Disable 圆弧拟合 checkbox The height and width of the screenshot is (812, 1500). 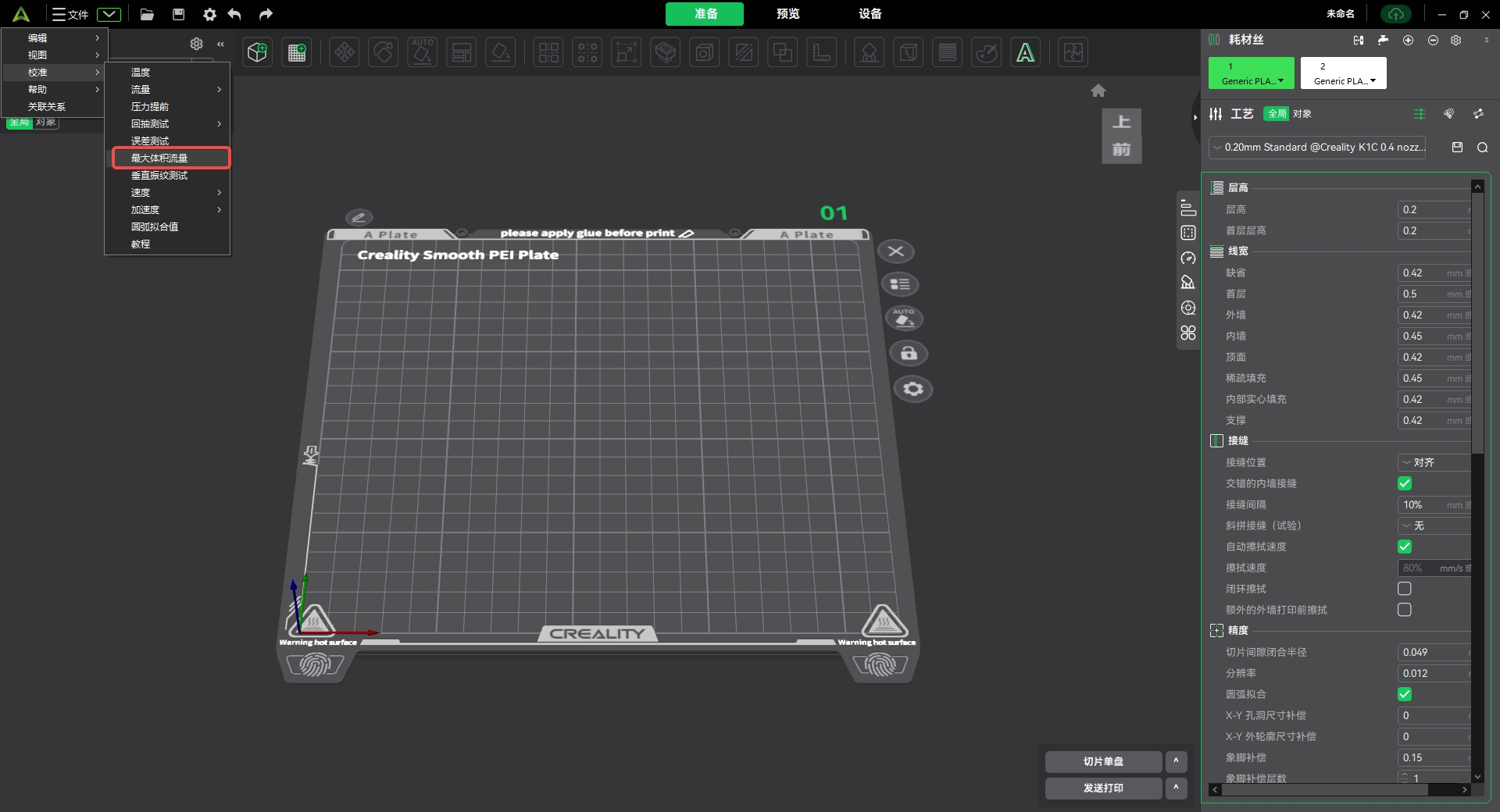[x=1404, y=694]
